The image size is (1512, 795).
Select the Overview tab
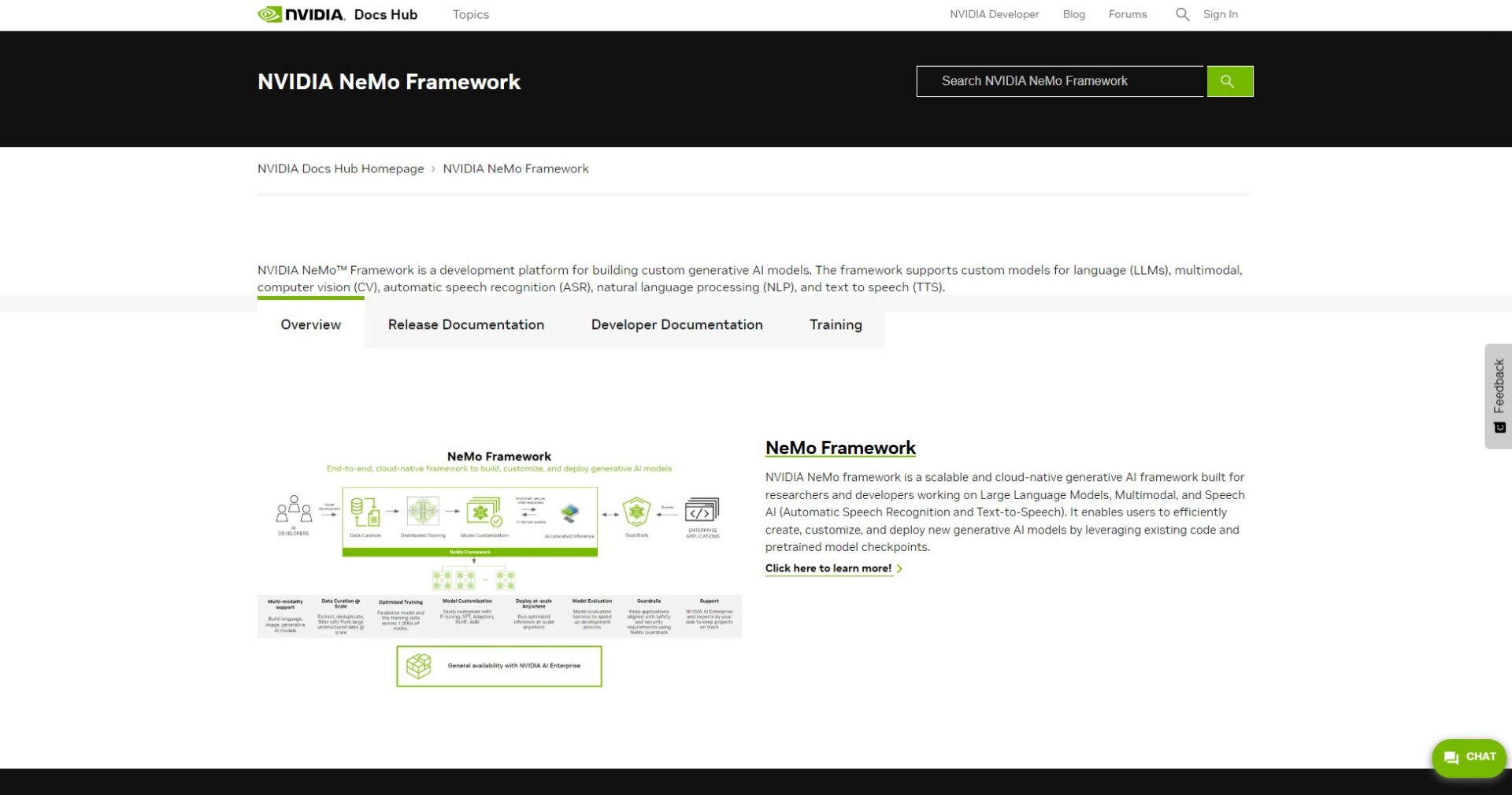[x=310, y=324]
